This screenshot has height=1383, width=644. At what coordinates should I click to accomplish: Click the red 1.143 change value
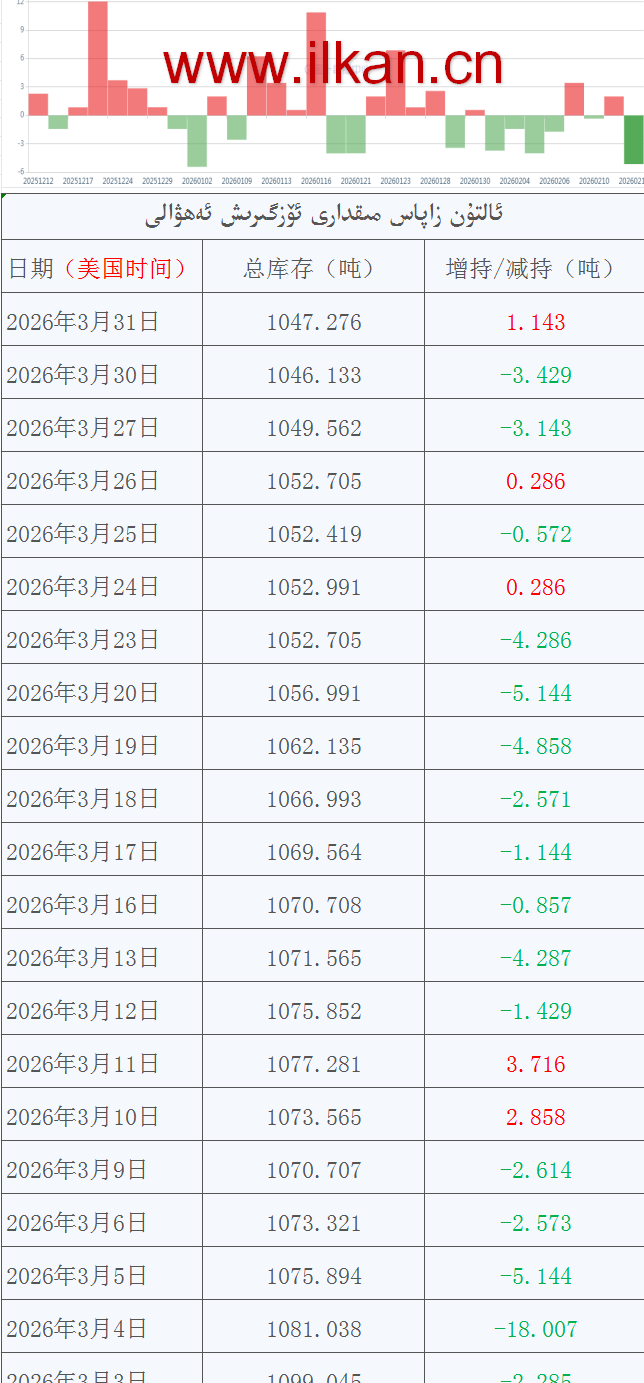point(535,322)
